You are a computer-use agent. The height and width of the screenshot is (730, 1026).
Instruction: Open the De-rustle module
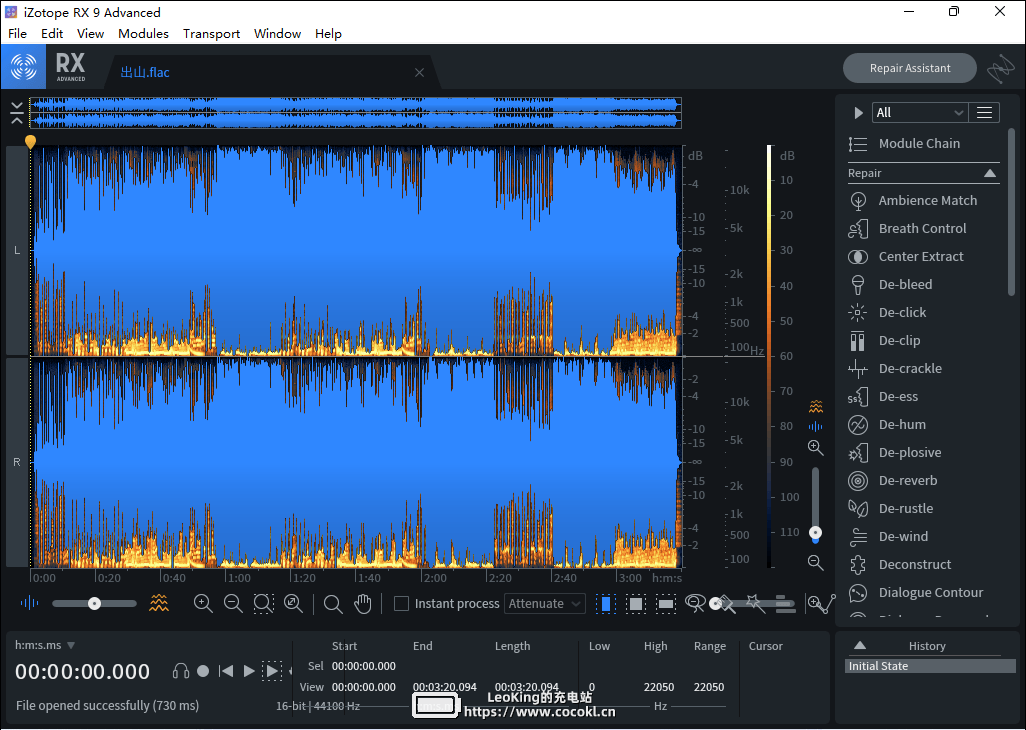tap(891, 509)
